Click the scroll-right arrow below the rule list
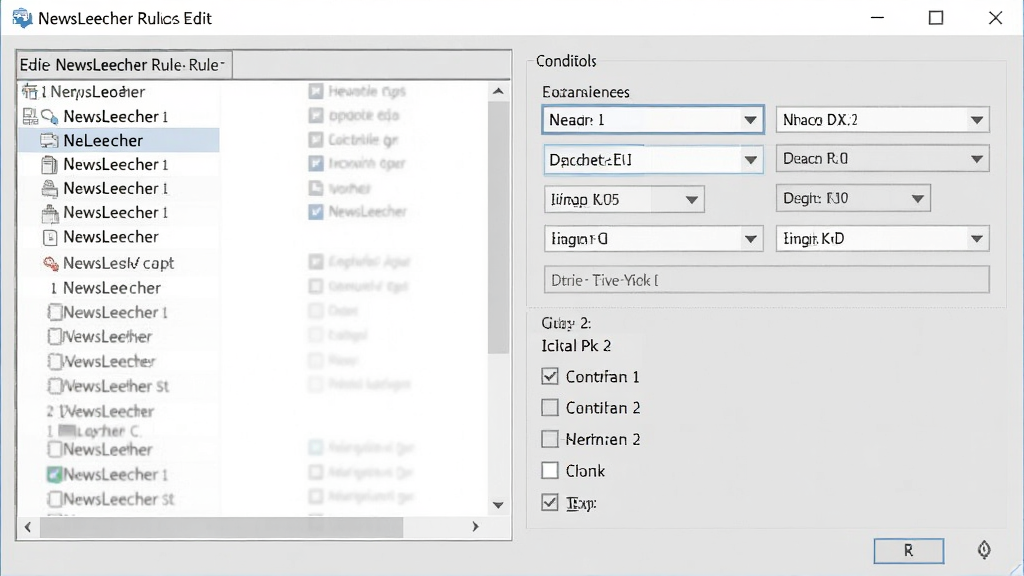 click(x=475, y=527)
